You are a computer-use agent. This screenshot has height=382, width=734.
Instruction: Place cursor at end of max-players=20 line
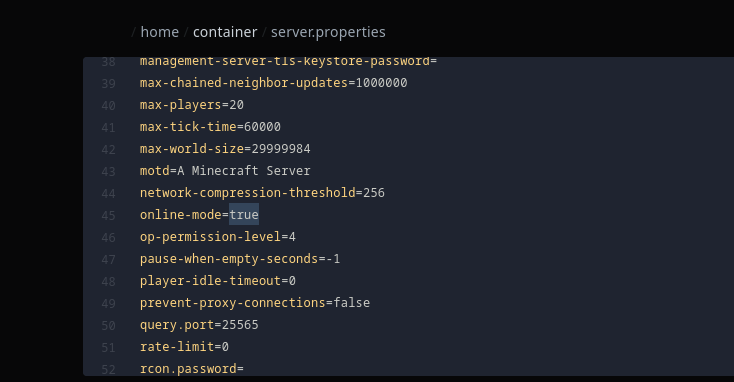[244, 105]
